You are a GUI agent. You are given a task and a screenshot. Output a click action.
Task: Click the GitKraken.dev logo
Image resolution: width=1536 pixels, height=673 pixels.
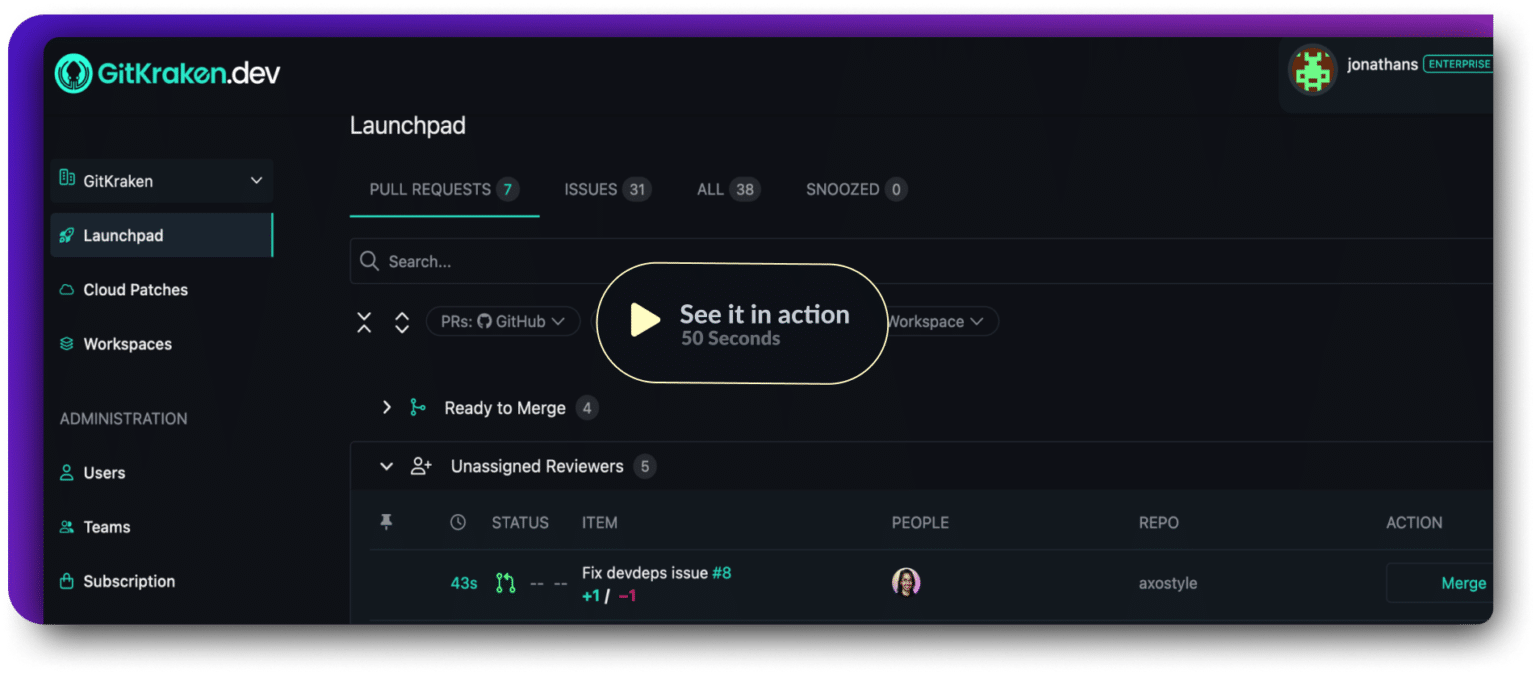pyautogui.click(x=167, y=73)
